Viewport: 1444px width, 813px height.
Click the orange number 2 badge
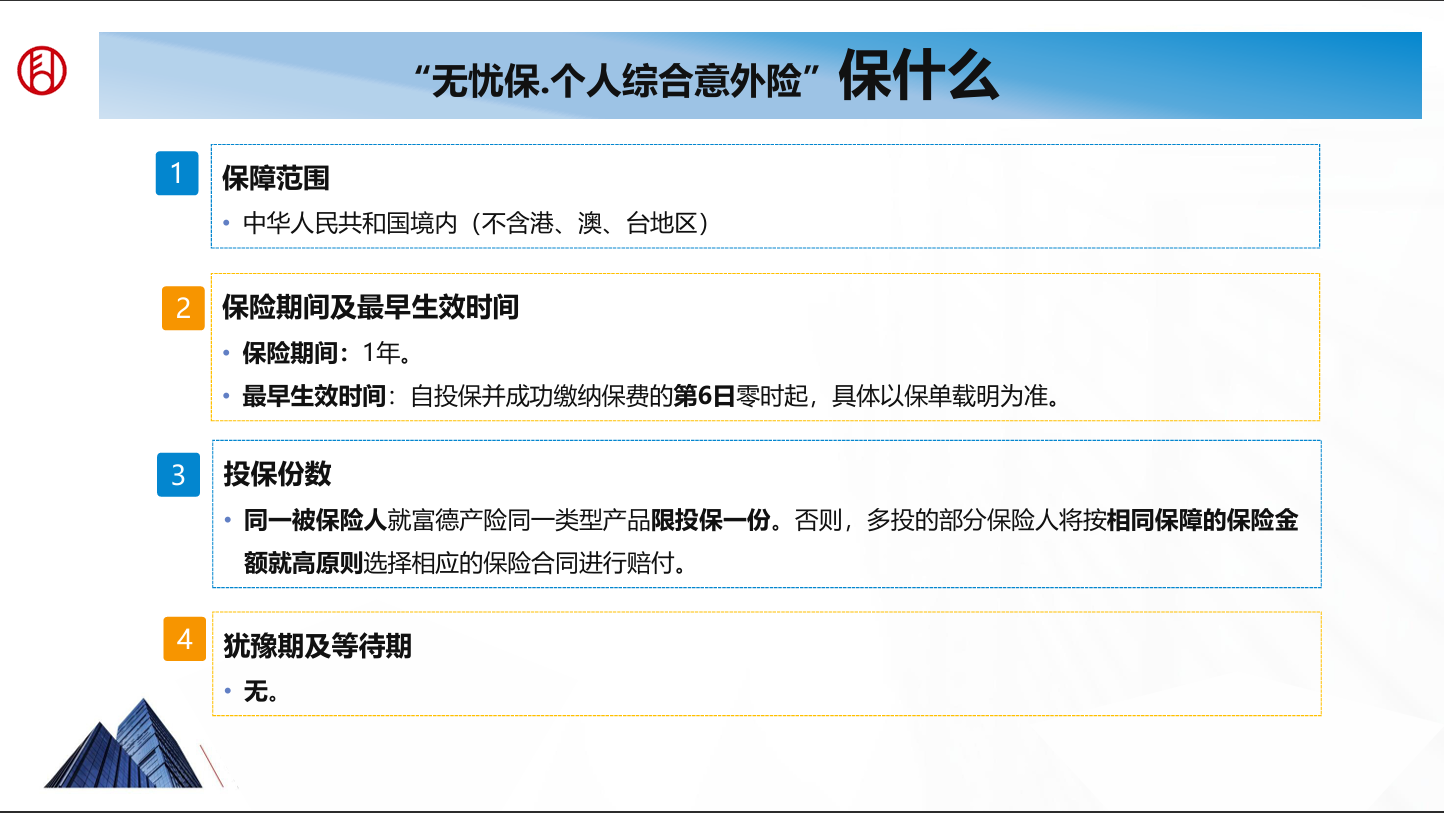tap(183, 307)
